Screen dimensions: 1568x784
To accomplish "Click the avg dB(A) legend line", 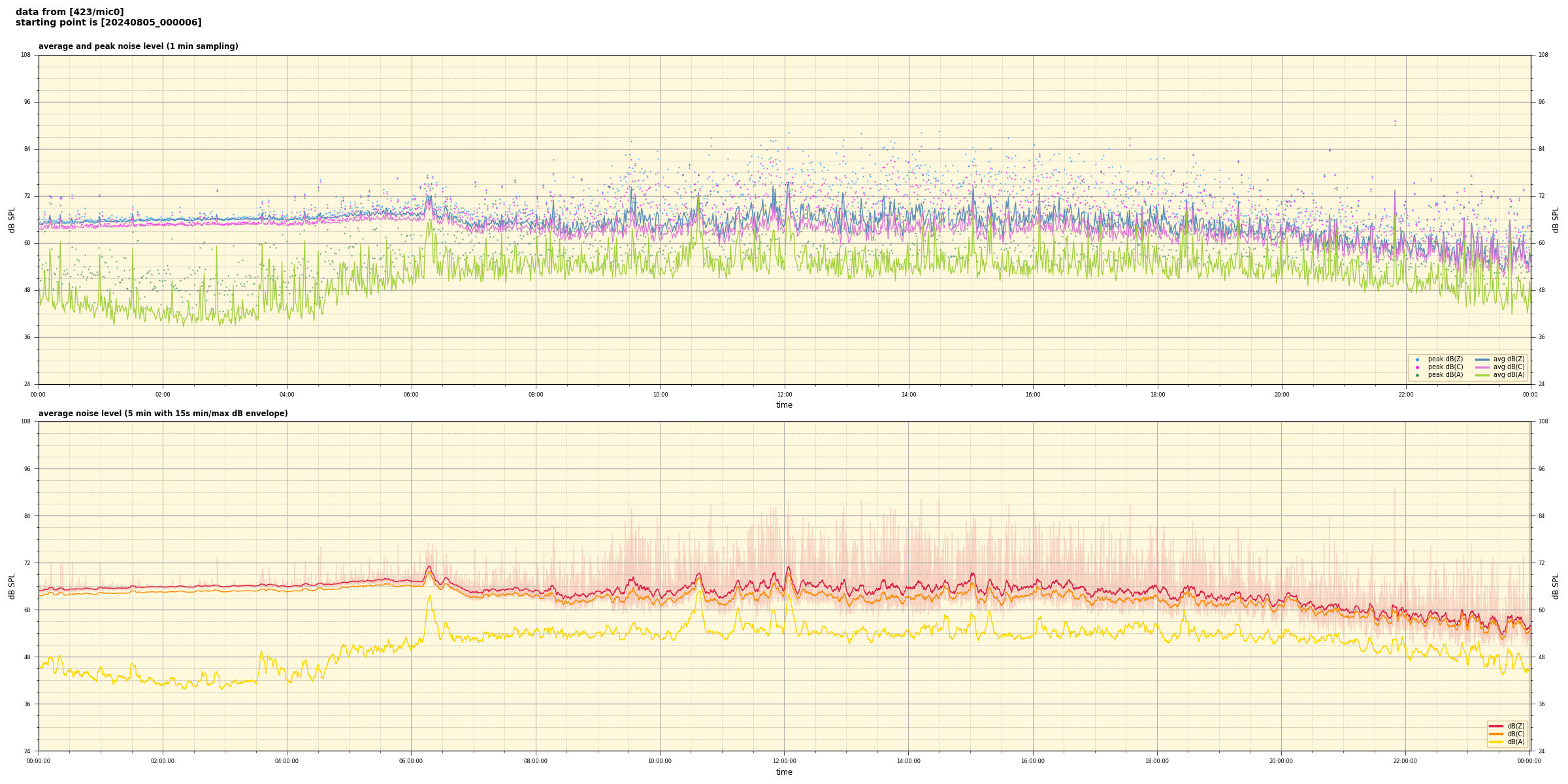I will [1482, 375].
